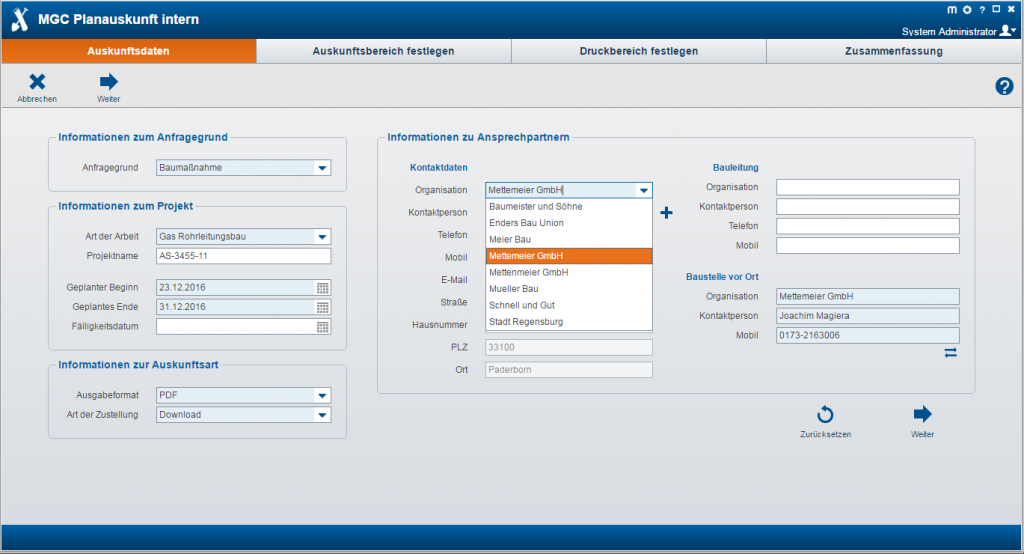This screenshot has height=554, width=1024.
Task: Click the settings gear icon in title bar
Action: pyautogui.click(x=966, y=9)
